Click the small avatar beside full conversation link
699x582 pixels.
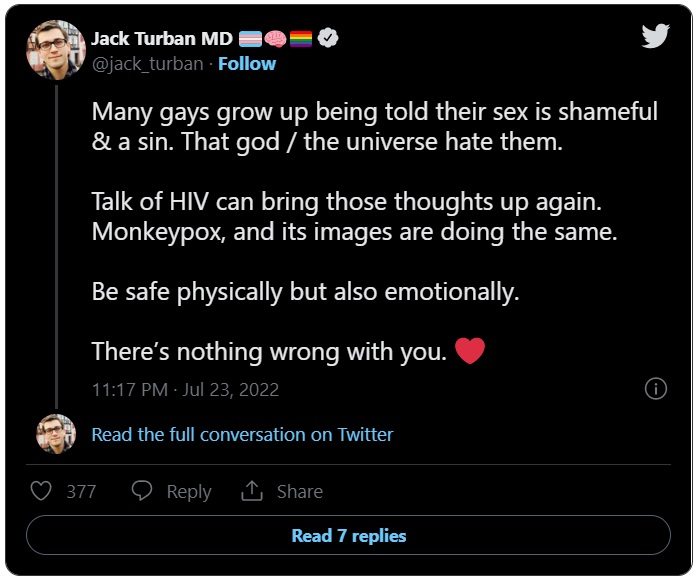[56, 434]
